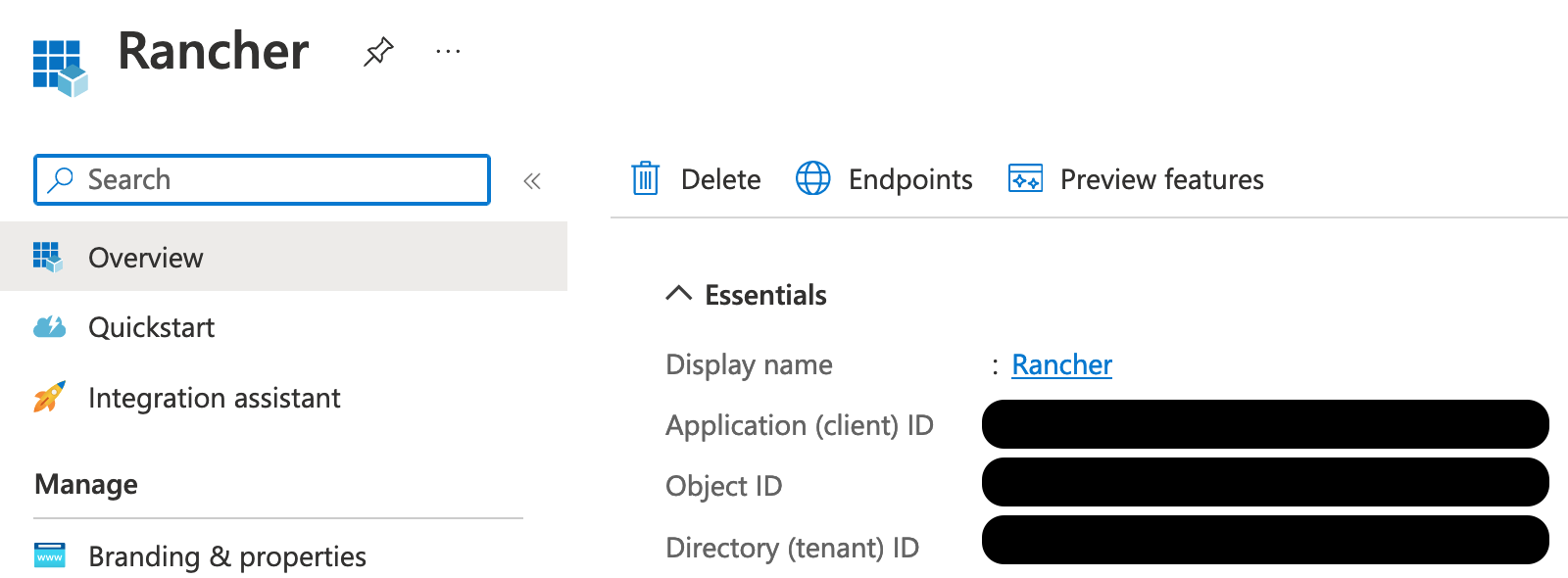This screenshot has width=1568, height=578.
Task: Pin the Rancher app page
Action: coord(378,51)
